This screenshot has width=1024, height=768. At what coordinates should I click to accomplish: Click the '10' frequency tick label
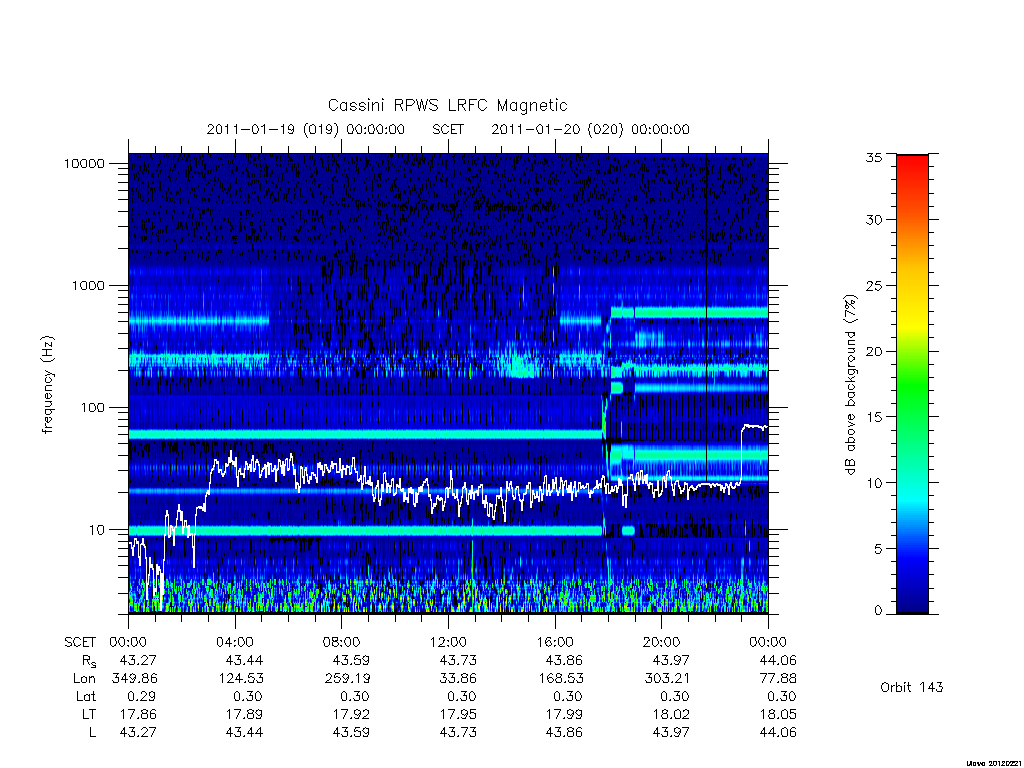point(97,530)
